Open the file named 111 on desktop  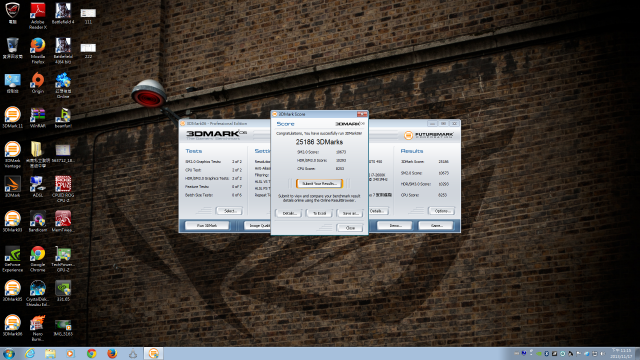pyautogui.click(x=88, y=16)
